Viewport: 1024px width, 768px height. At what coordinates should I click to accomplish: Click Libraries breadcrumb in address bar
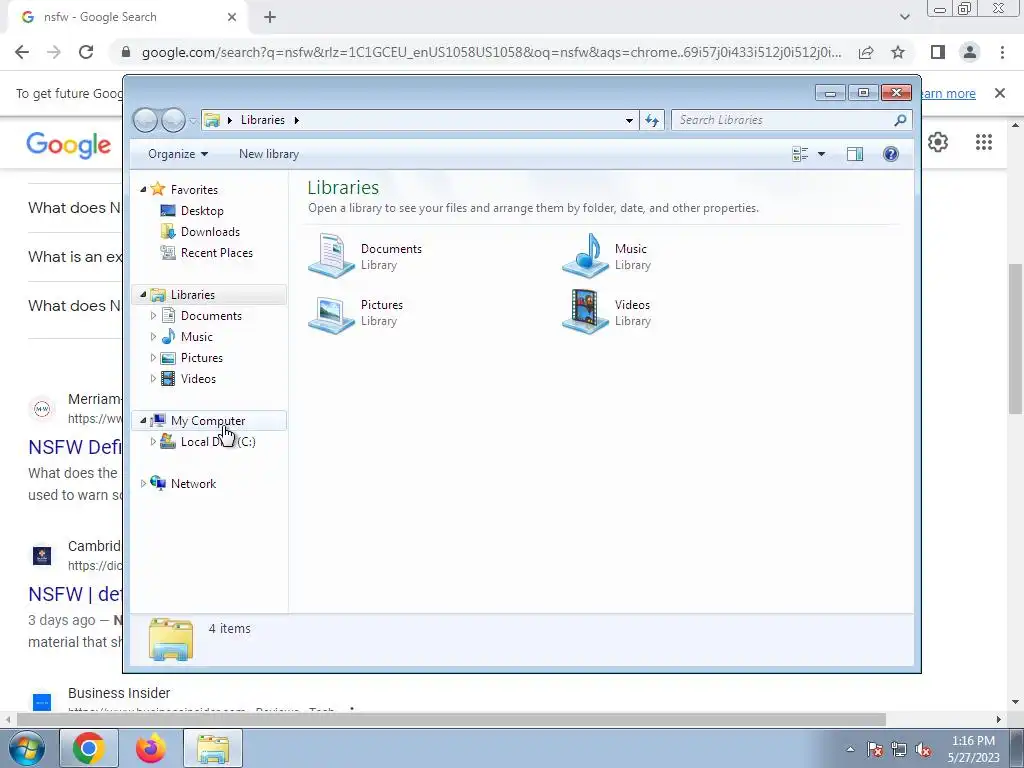coord(263,120)
